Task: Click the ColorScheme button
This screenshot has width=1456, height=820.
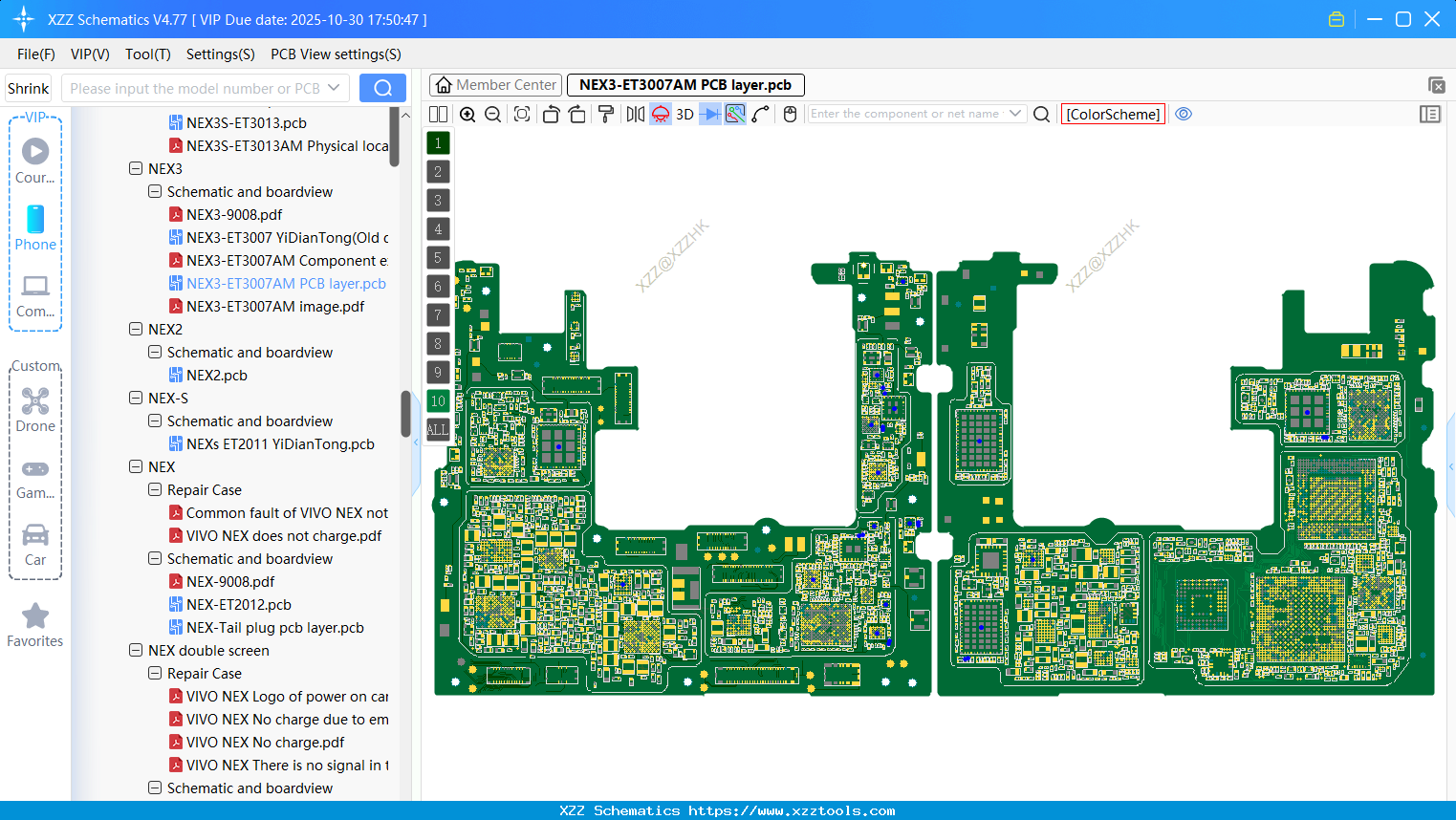Action: click(x=1113, y=114)
